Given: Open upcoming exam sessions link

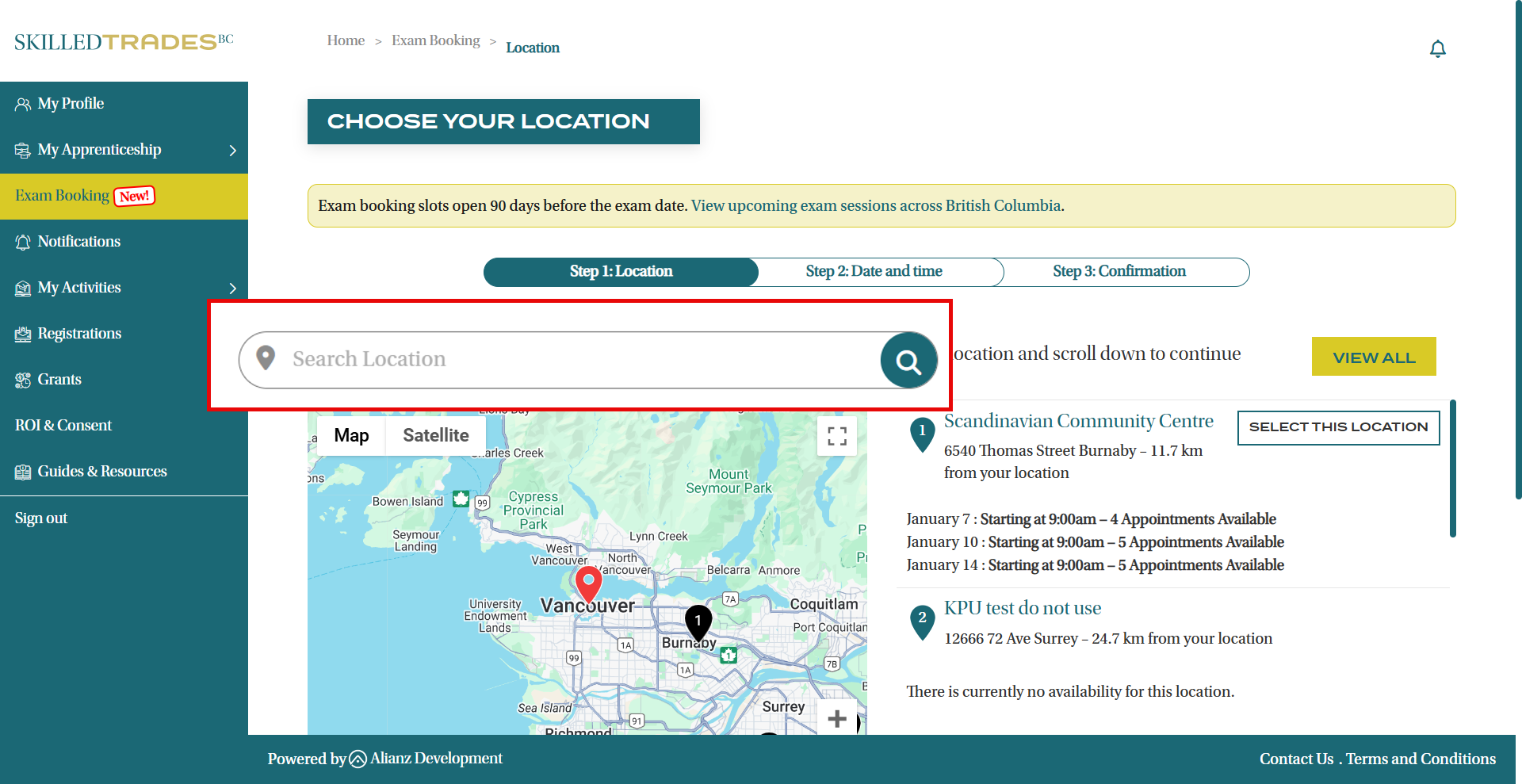Looking at the screenshot, I should 875,206.
